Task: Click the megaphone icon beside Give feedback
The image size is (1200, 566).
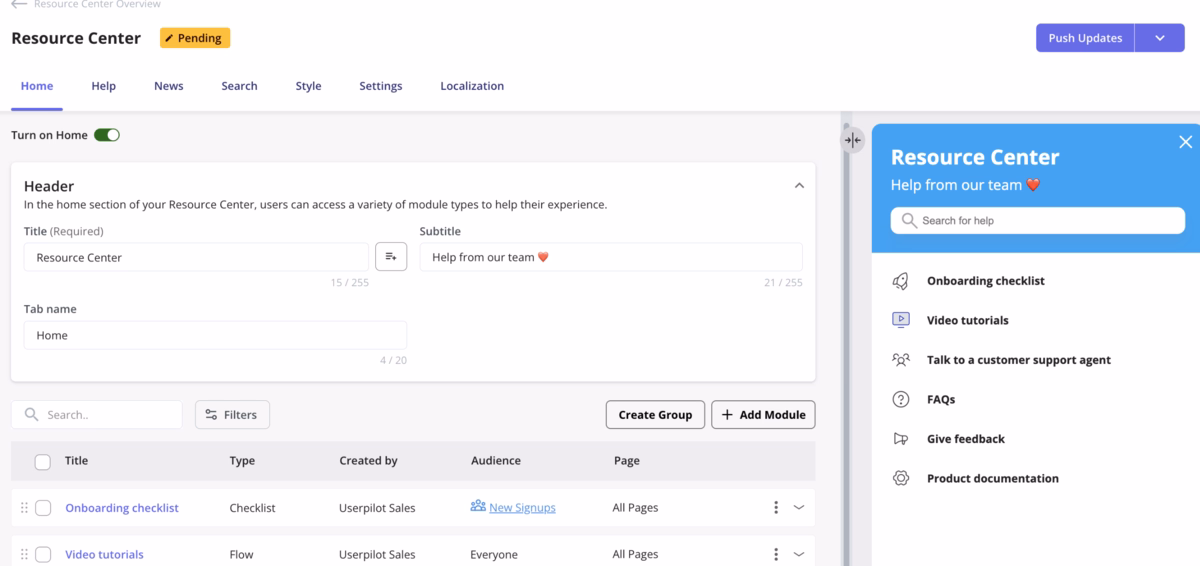Action: pyautogui.click(x=901, y=439)
